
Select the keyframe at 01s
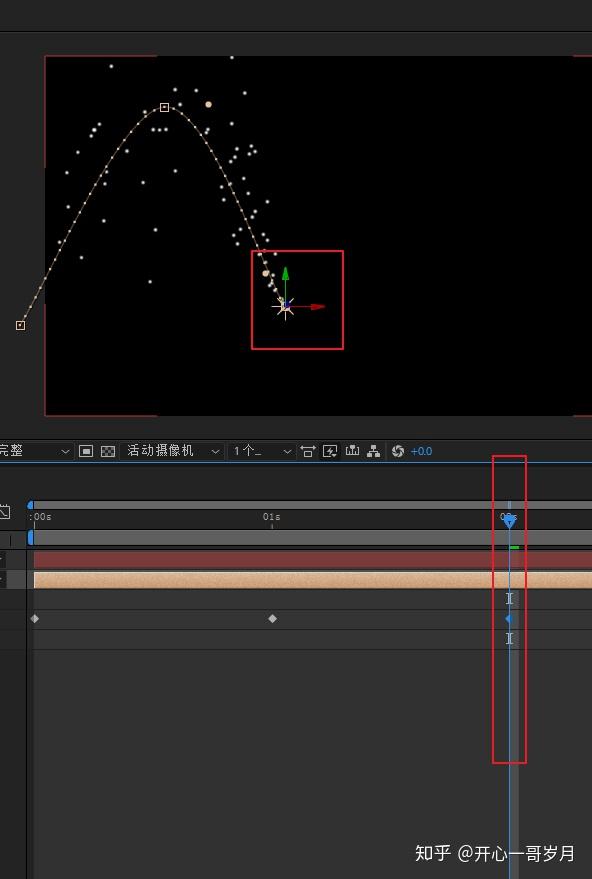tap(272, 619)
